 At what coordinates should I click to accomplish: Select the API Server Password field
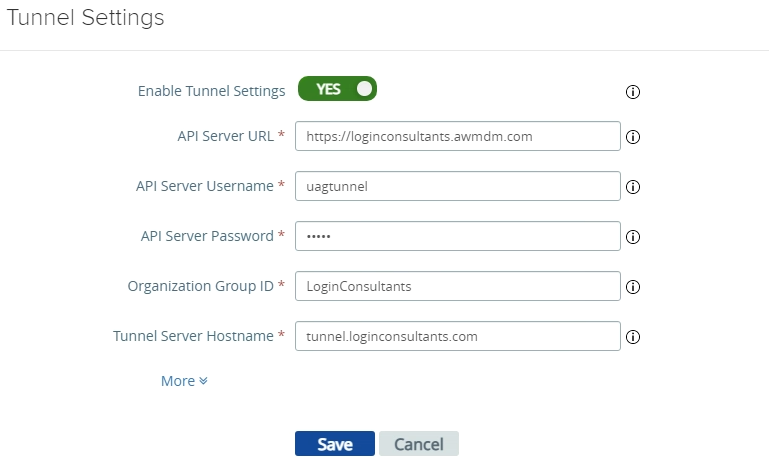point(458,236)
